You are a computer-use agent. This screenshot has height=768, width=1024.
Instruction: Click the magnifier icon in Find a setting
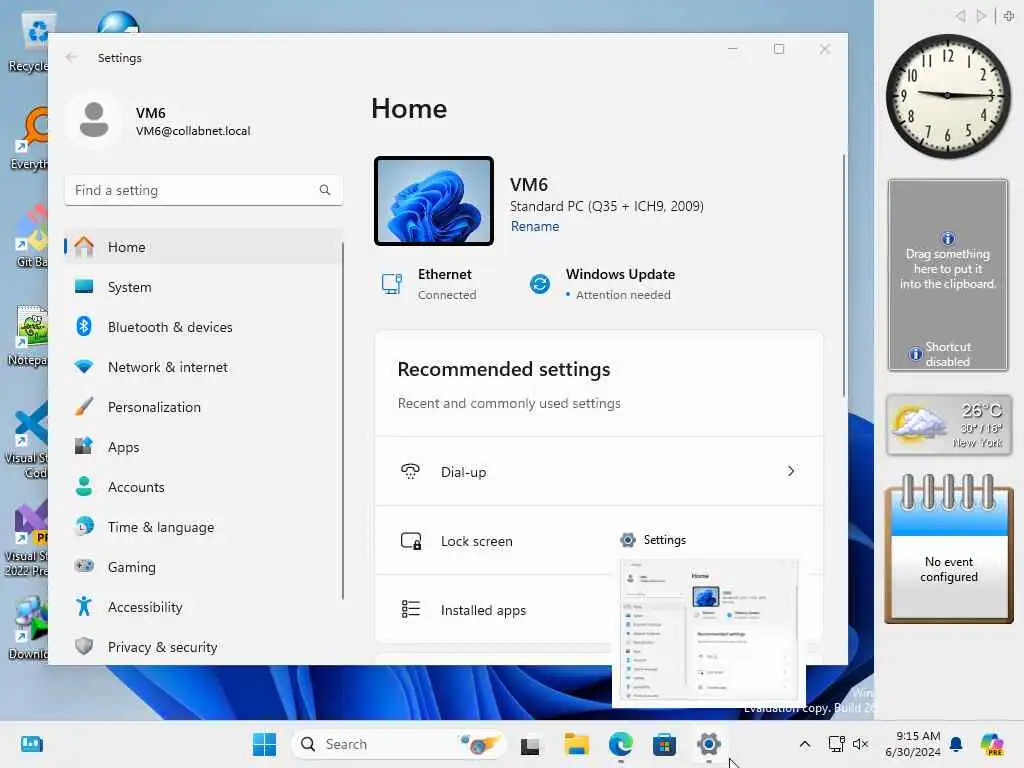tap(325, 190)
